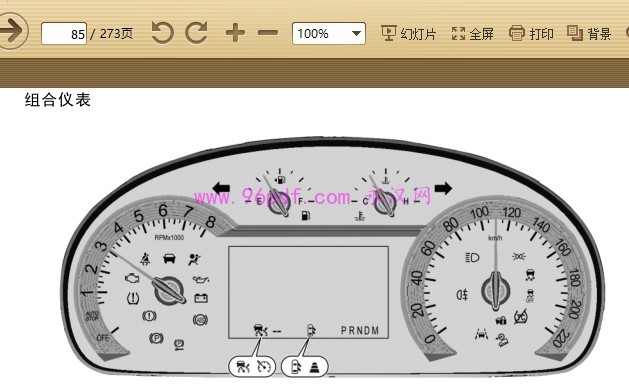This screenshot has width=629, height=387.
Task: Click the 组合仪表 heading text
Action: pyautogui.click(x=58, y=100)
